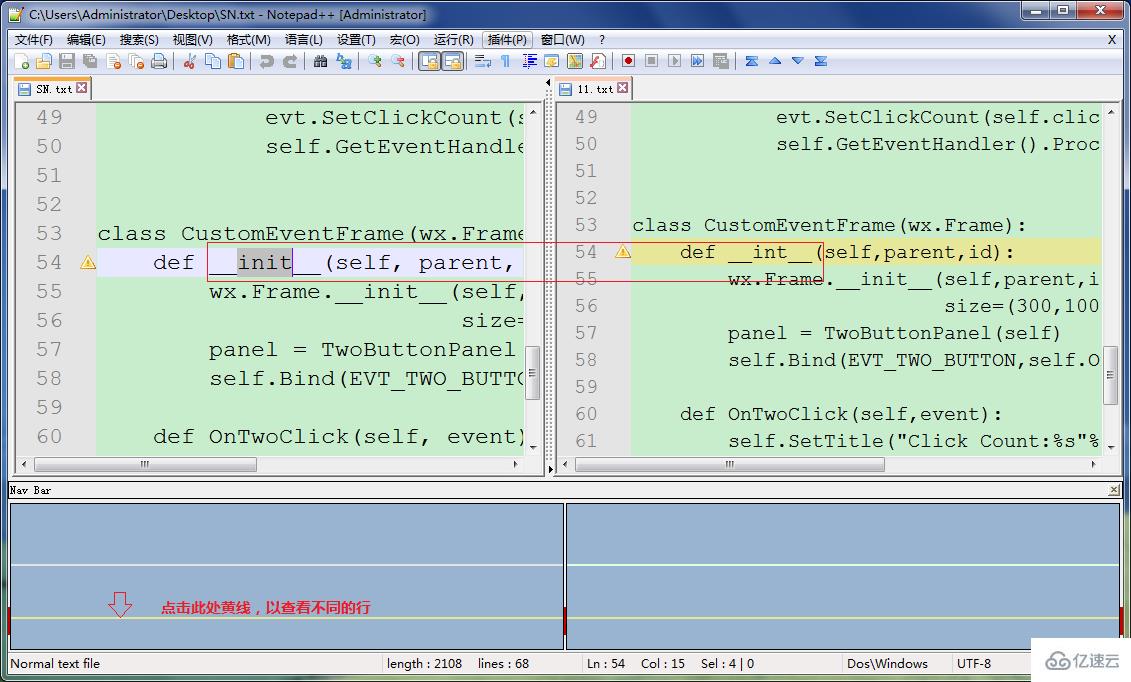This screenshot has width=1131, height=682.
Task: Click the New file toolbar icon
Action: (x=22, y=61)
